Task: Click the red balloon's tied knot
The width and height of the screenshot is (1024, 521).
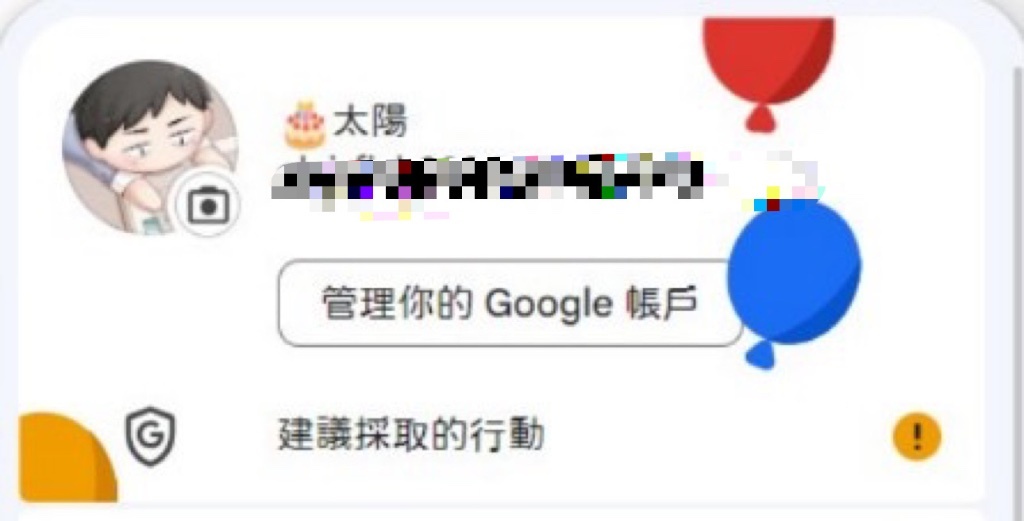Action: coord(760,119)
